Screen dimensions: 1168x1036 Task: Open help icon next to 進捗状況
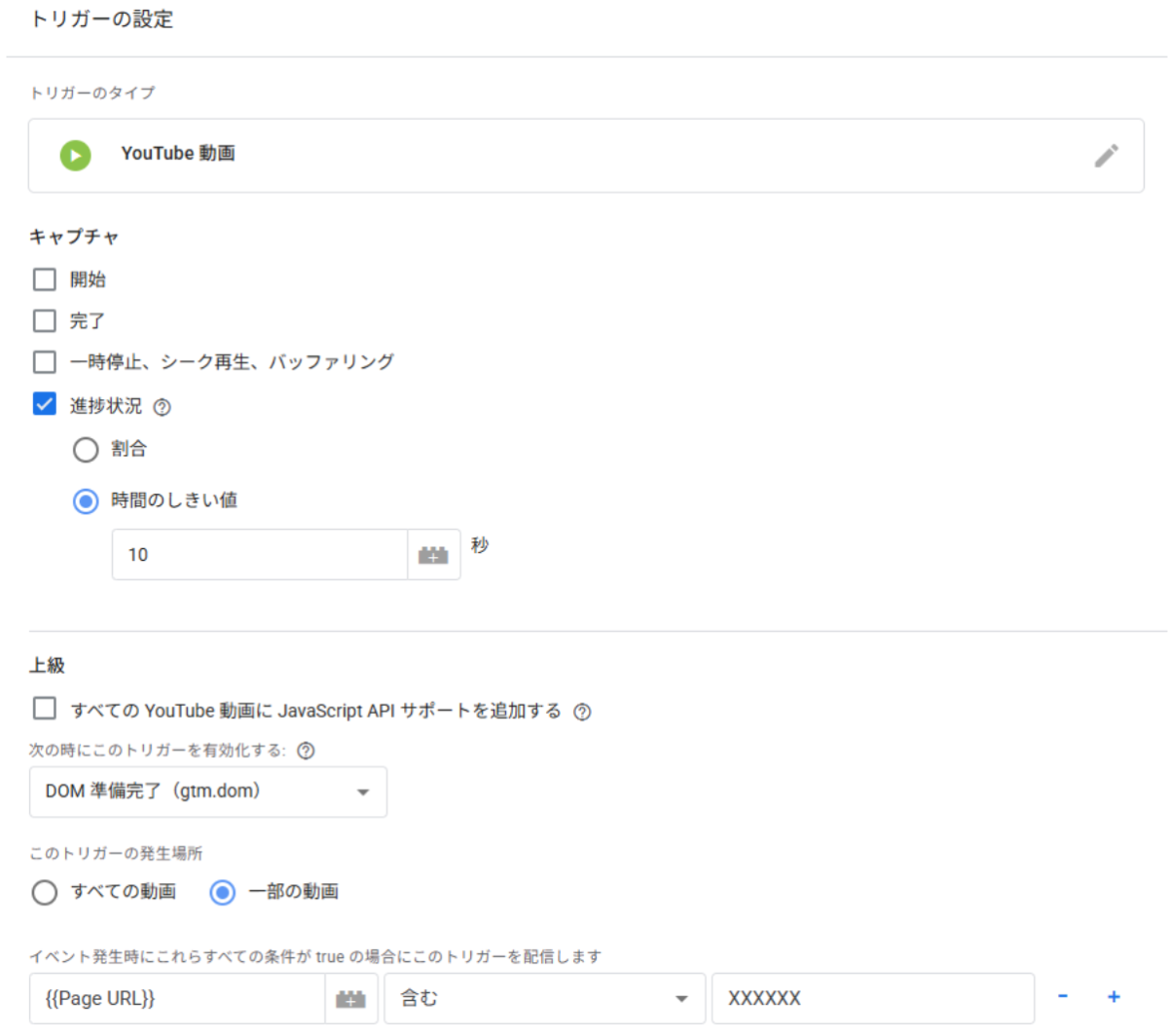point(163,407)
